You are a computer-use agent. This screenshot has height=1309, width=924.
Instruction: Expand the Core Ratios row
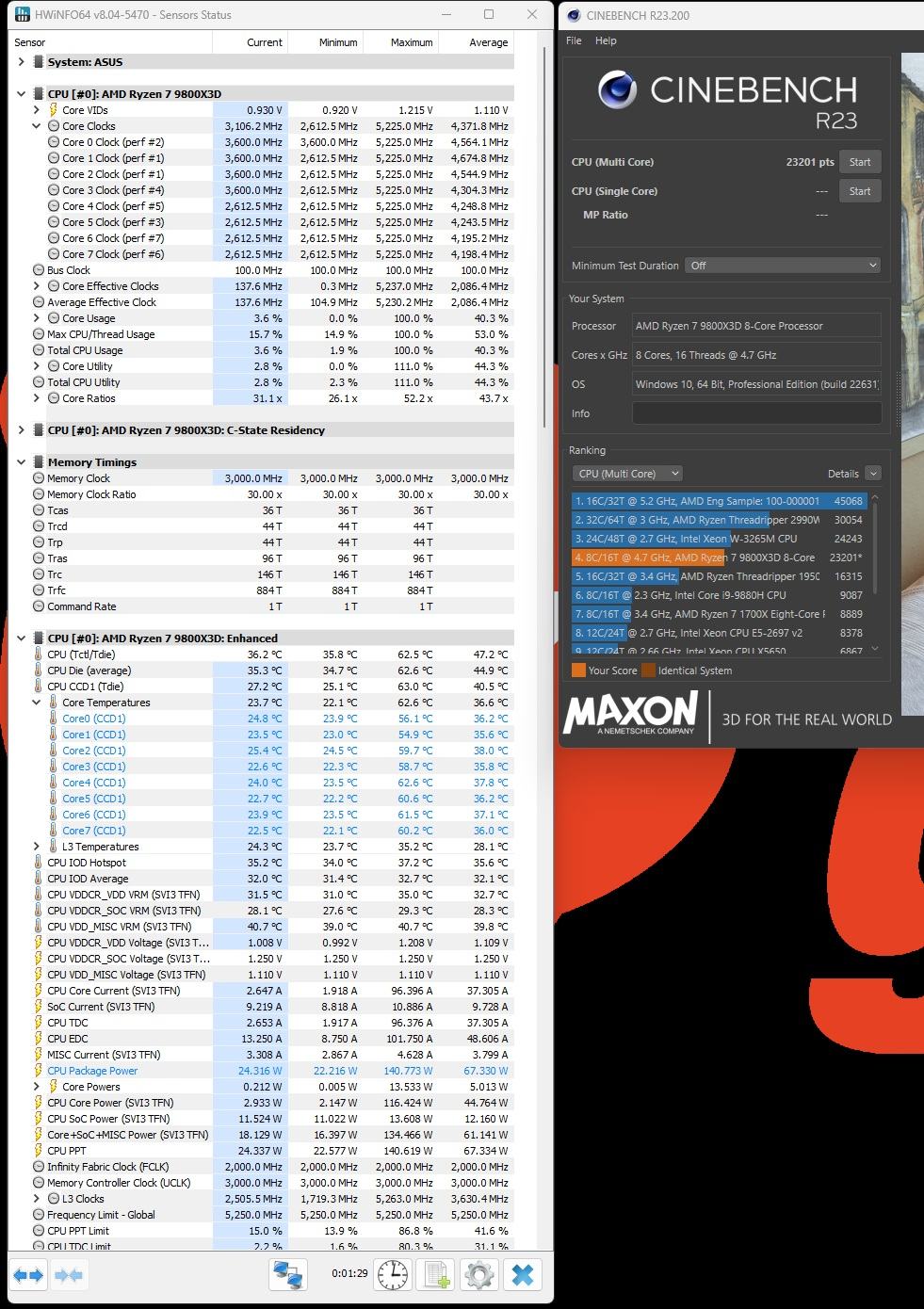click(x=36, y=398)
